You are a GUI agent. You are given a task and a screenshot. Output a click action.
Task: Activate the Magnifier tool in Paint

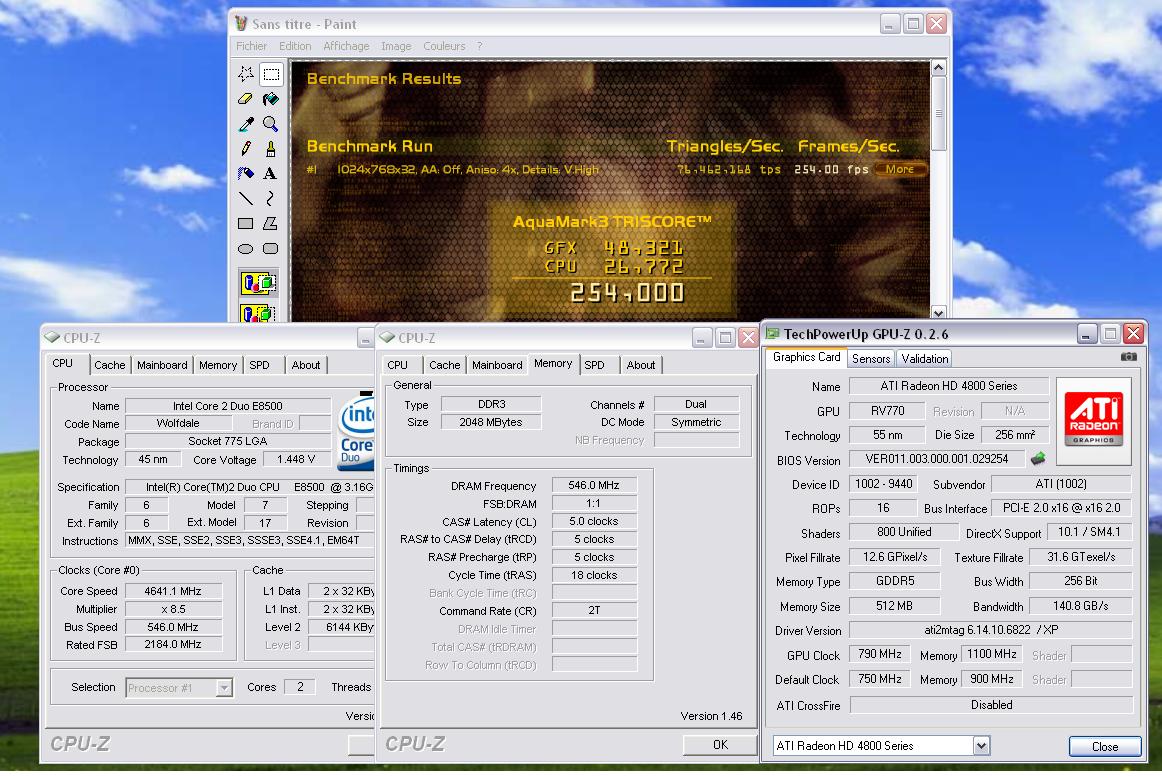(x=271, y=124)
